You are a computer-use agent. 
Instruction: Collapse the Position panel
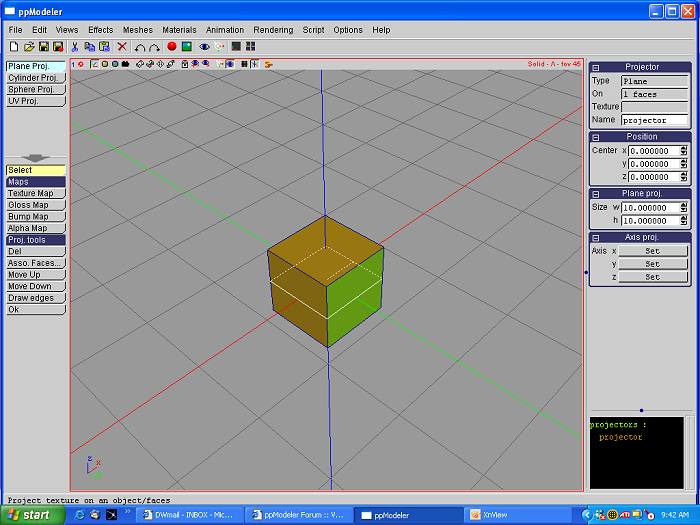(x=596, y=138)
